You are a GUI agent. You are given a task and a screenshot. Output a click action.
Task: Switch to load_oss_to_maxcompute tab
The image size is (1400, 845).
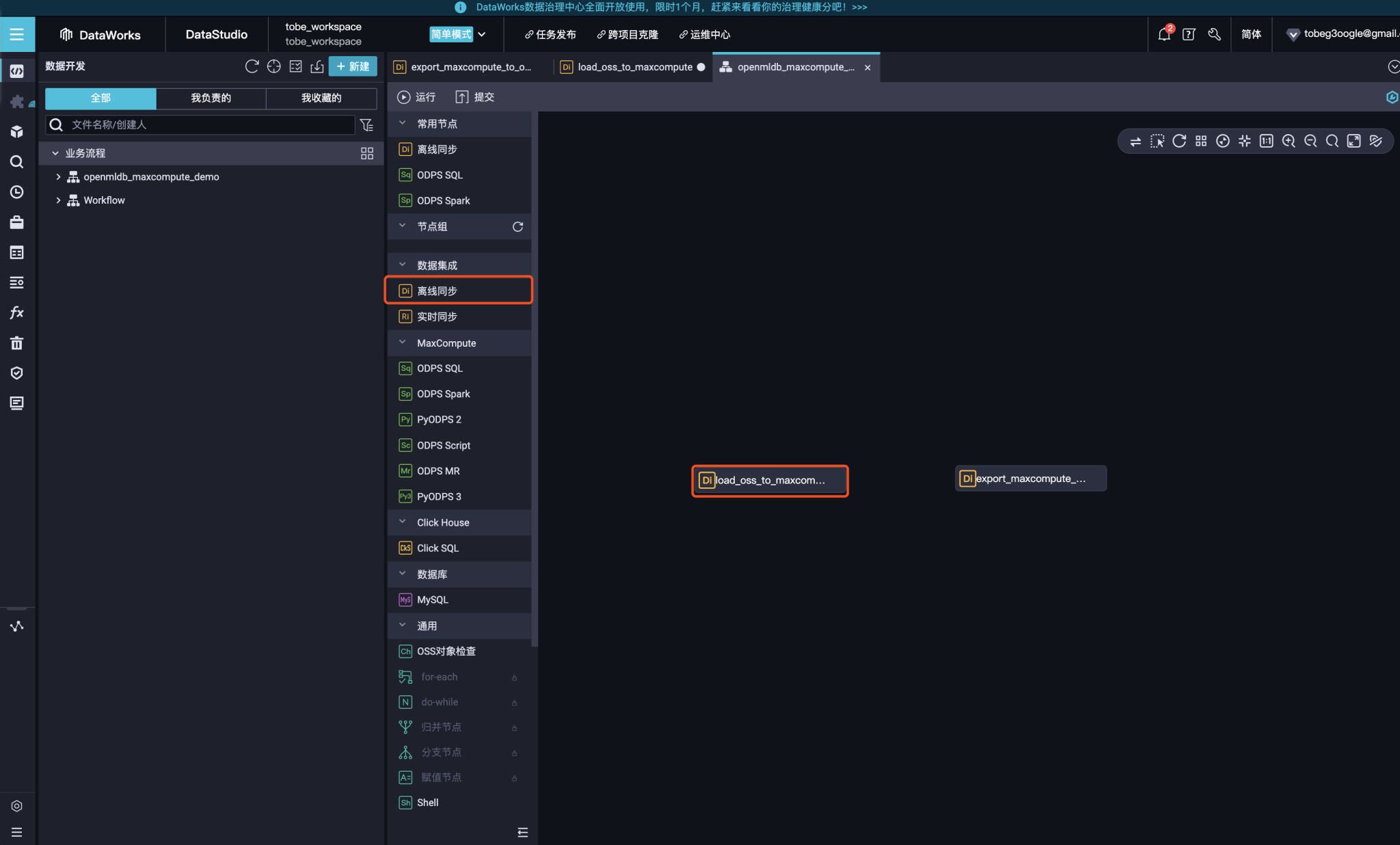tap(634, 67)
